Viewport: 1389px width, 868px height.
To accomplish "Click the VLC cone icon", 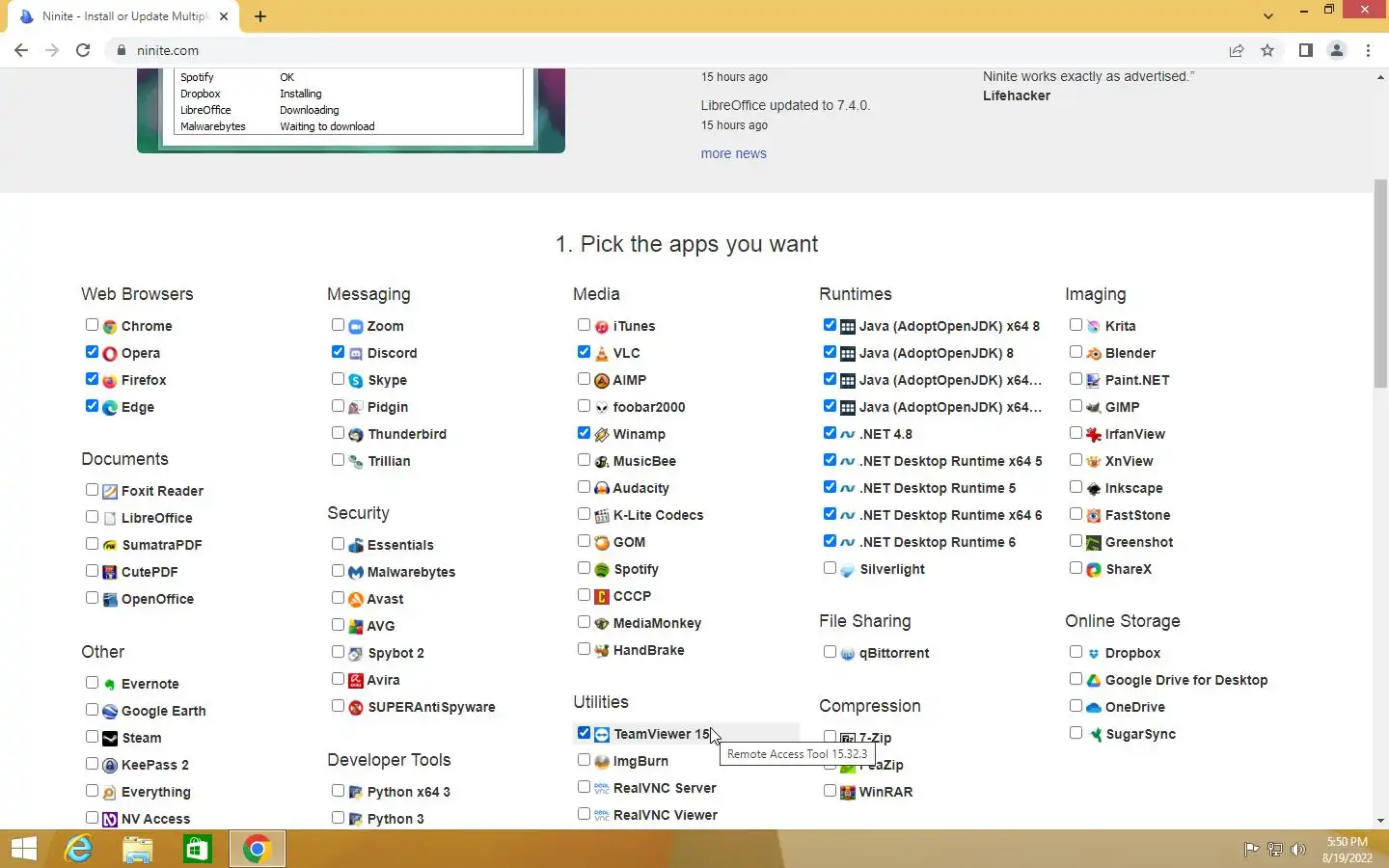I will 602,354.
